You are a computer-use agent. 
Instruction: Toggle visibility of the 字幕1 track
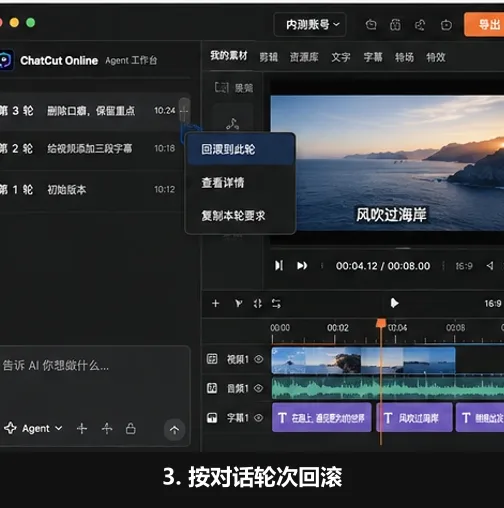tap(259, 418)
